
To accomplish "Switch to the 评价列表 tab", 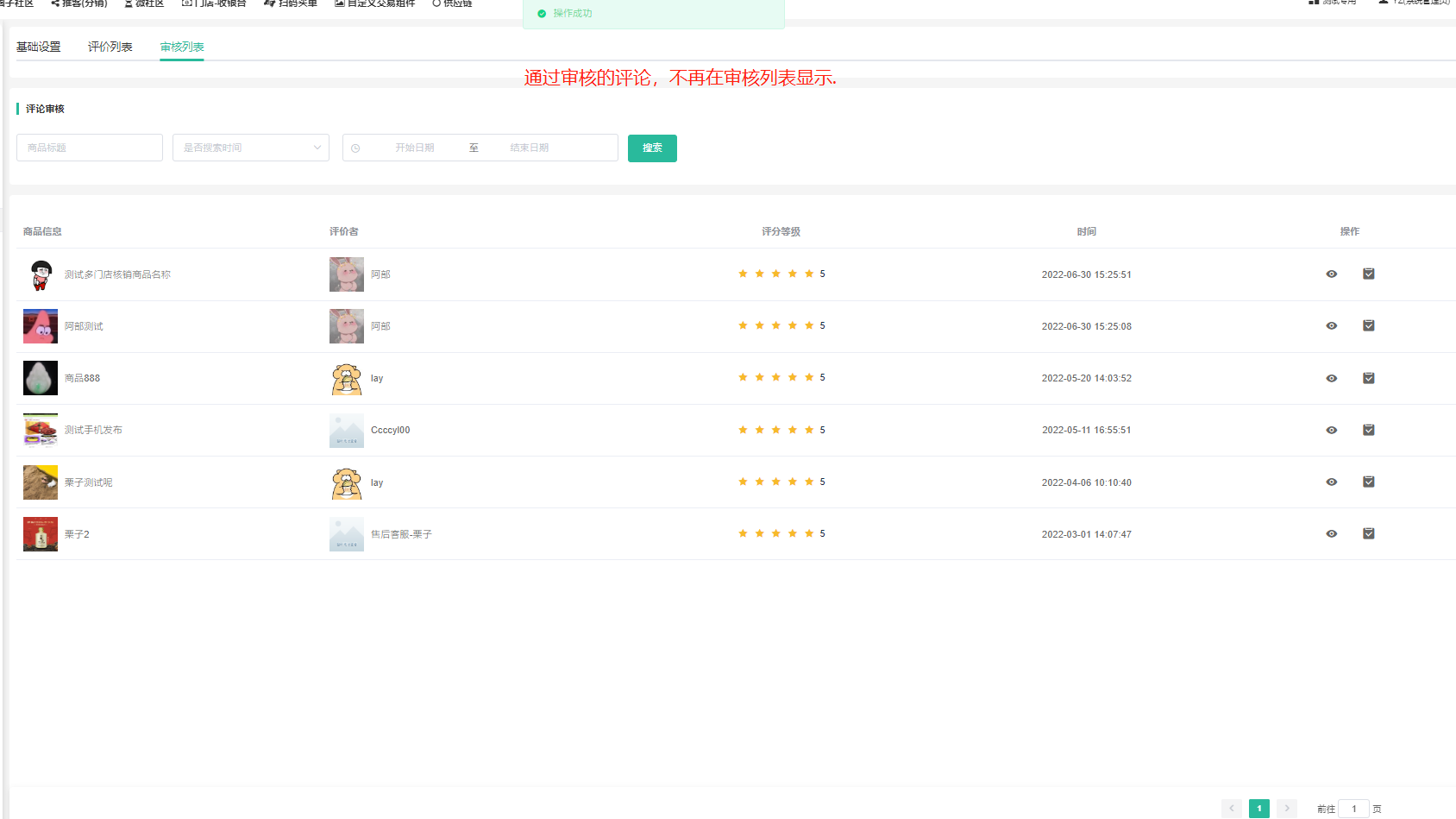I will coord(110,47).
